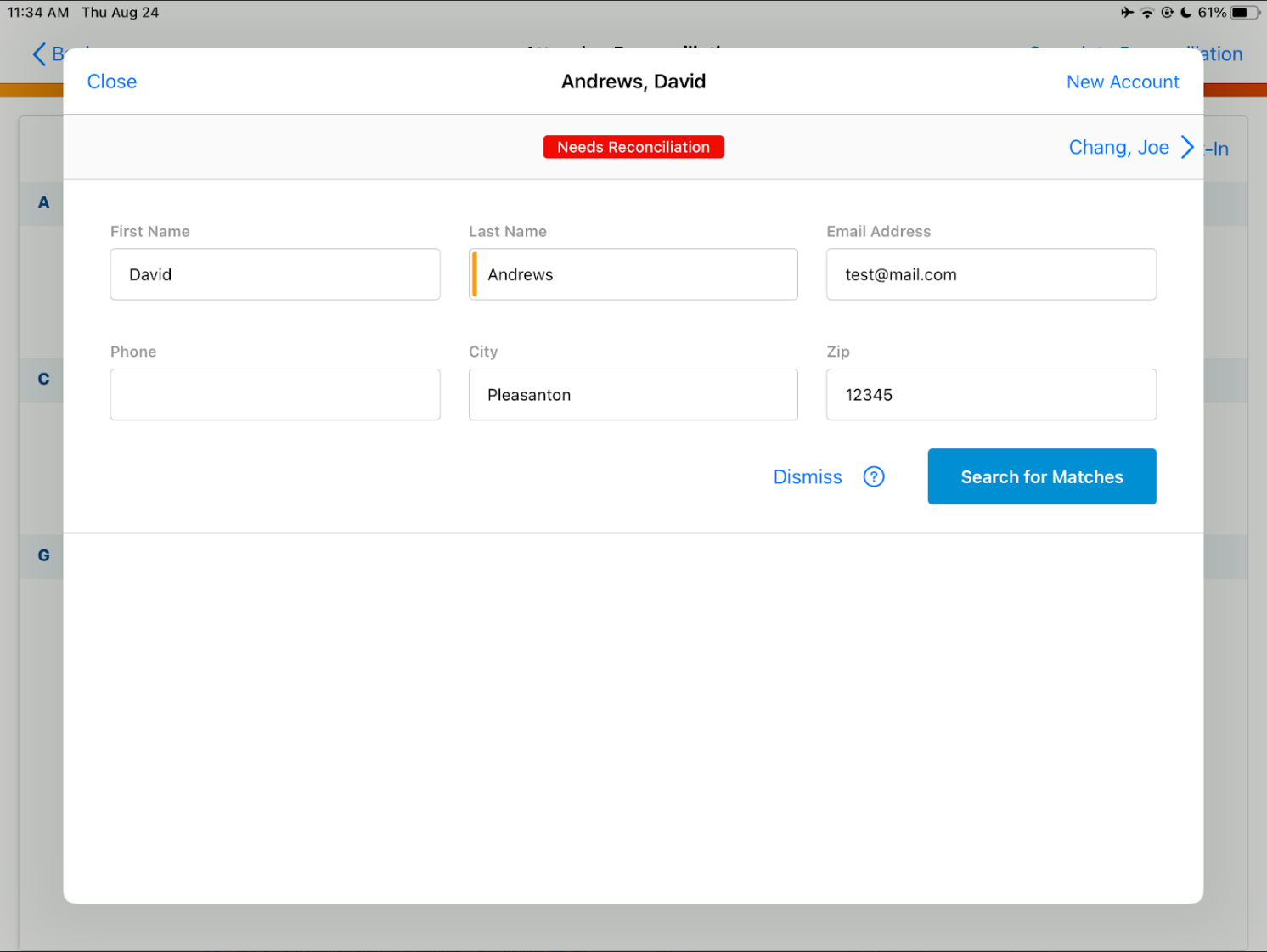Create a New Account

(x=1122, y=82)
